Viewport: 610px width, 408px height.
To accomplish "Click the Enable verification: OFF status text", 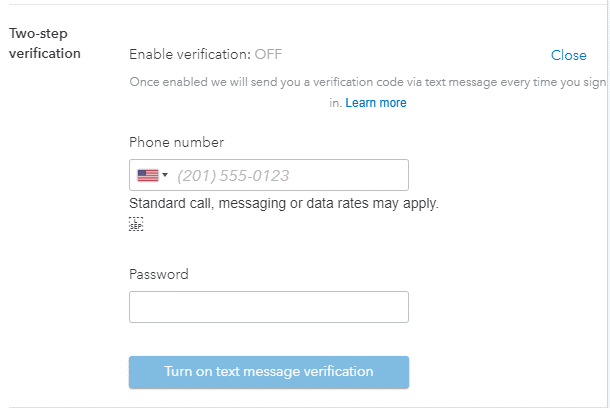I will 205,55.
